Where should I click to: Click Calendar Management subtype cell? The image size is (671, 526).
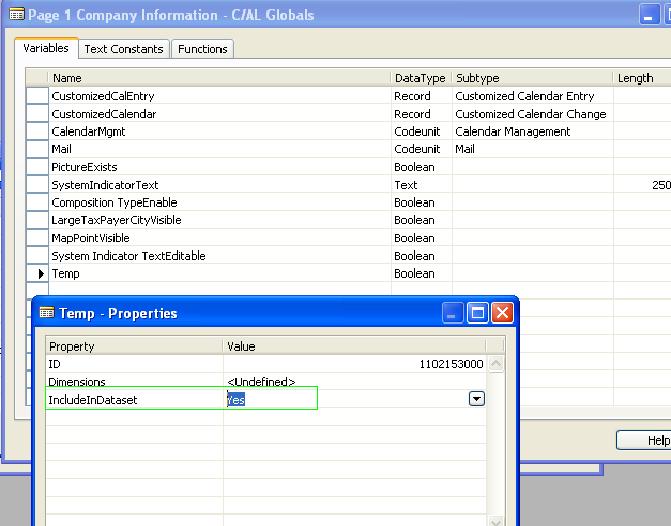532,131
